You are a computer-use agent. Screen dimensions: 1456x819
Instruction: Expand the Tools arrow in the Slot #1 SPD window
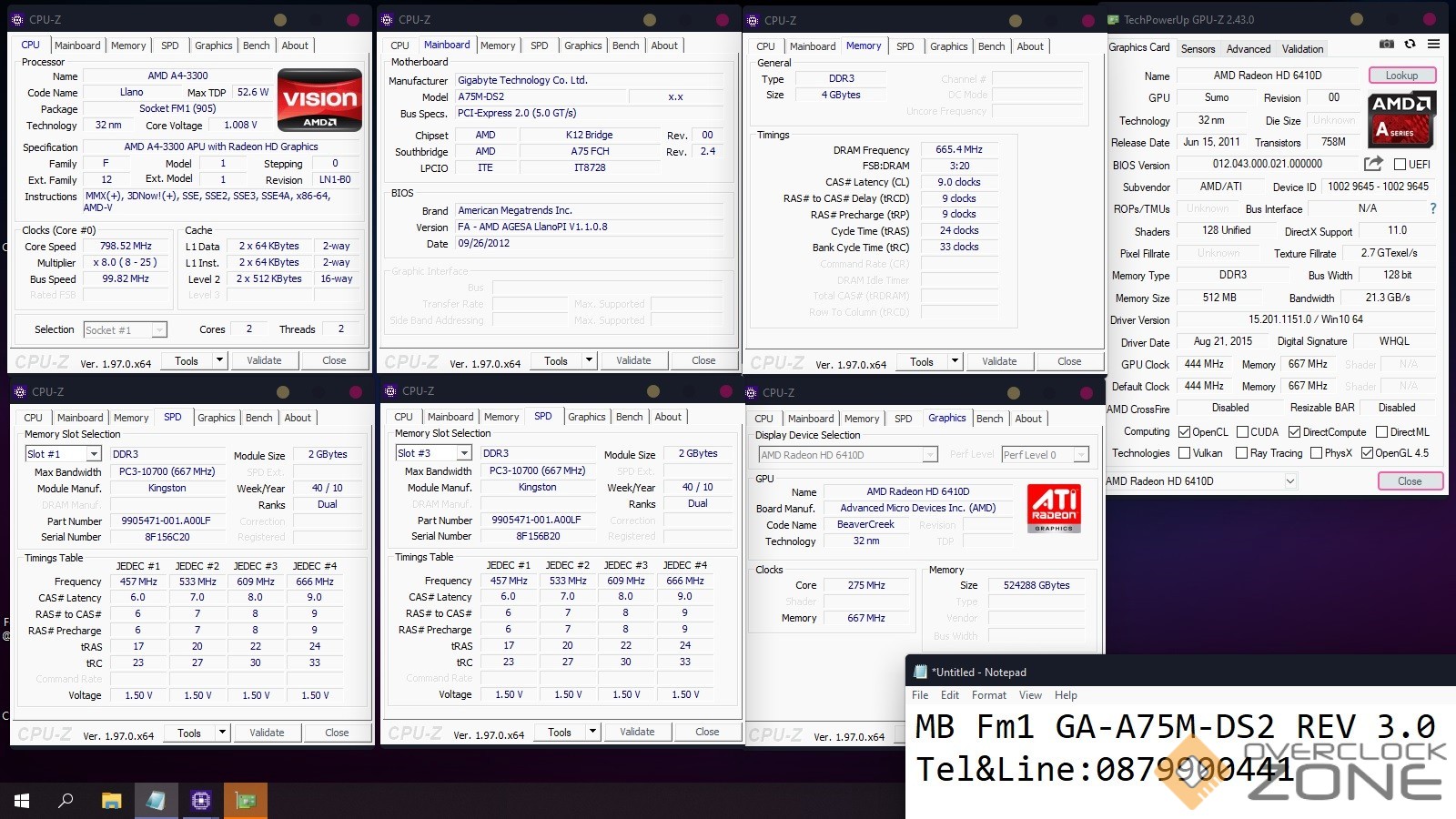[222, 733]
